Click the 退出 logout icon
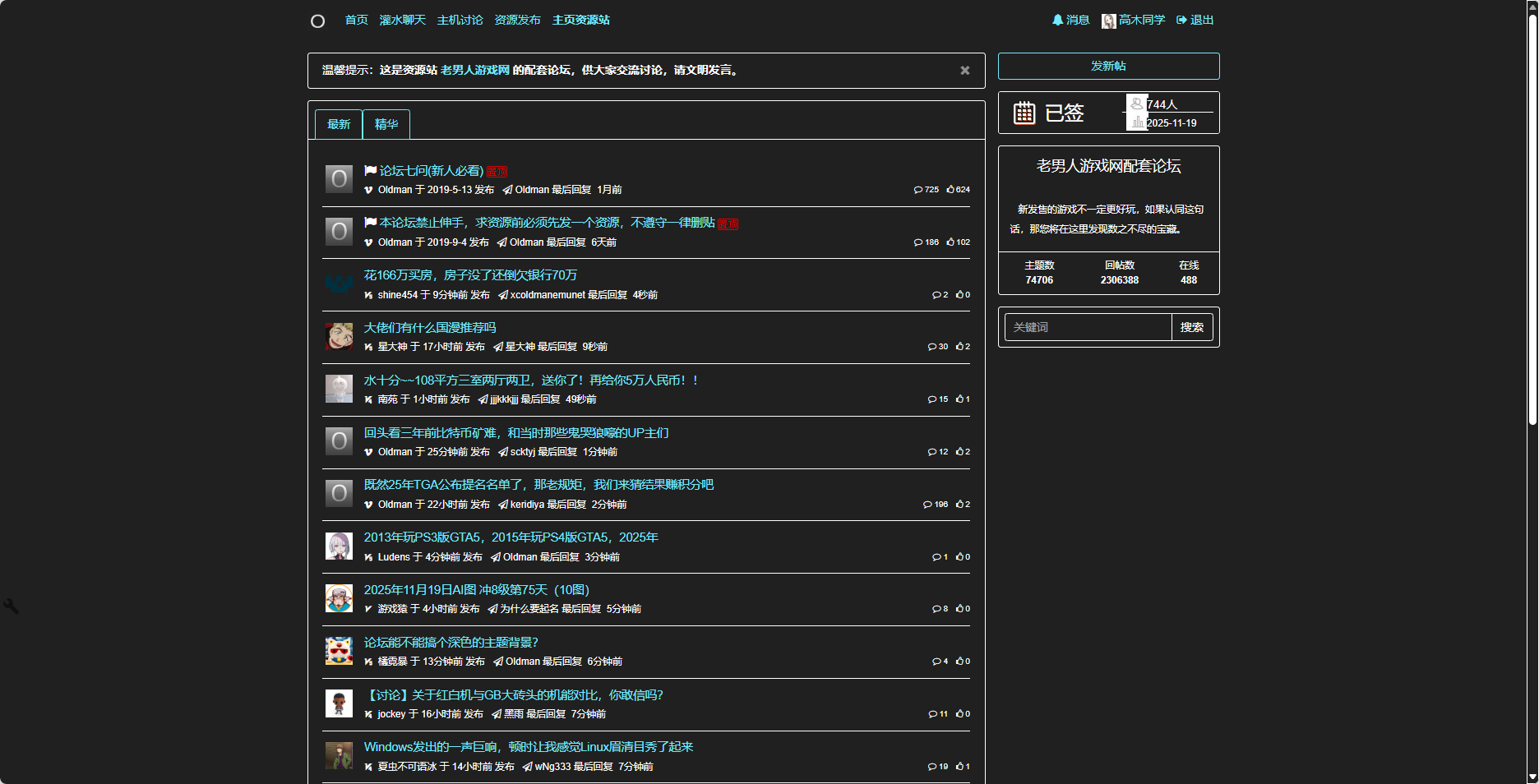The width and height of the screenshot is (1539, 784). [x=1181, y=20]
